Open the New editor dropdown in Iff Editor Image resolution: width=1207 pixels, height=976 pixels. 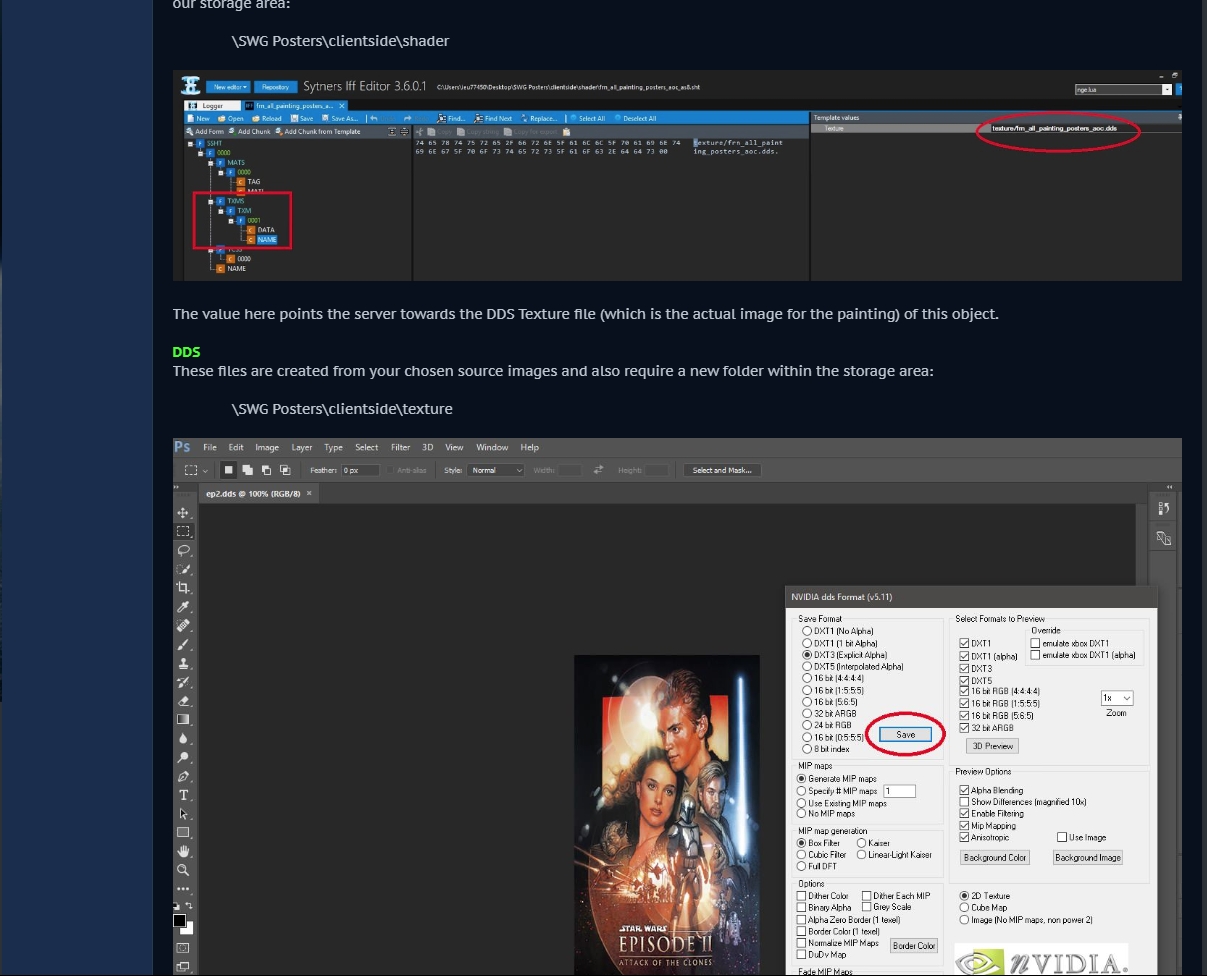point(230,87)
